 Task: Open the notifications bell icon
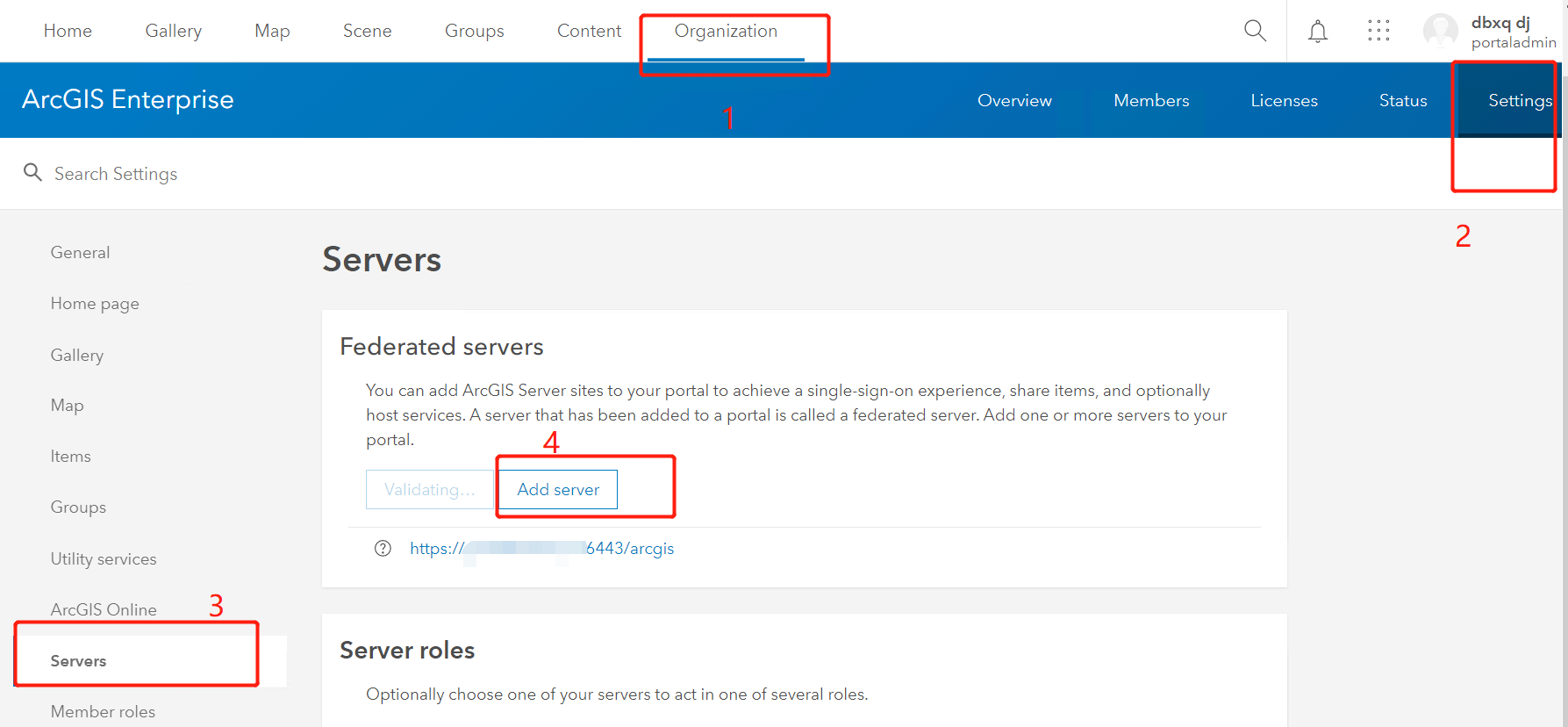tap(1318, 32)
